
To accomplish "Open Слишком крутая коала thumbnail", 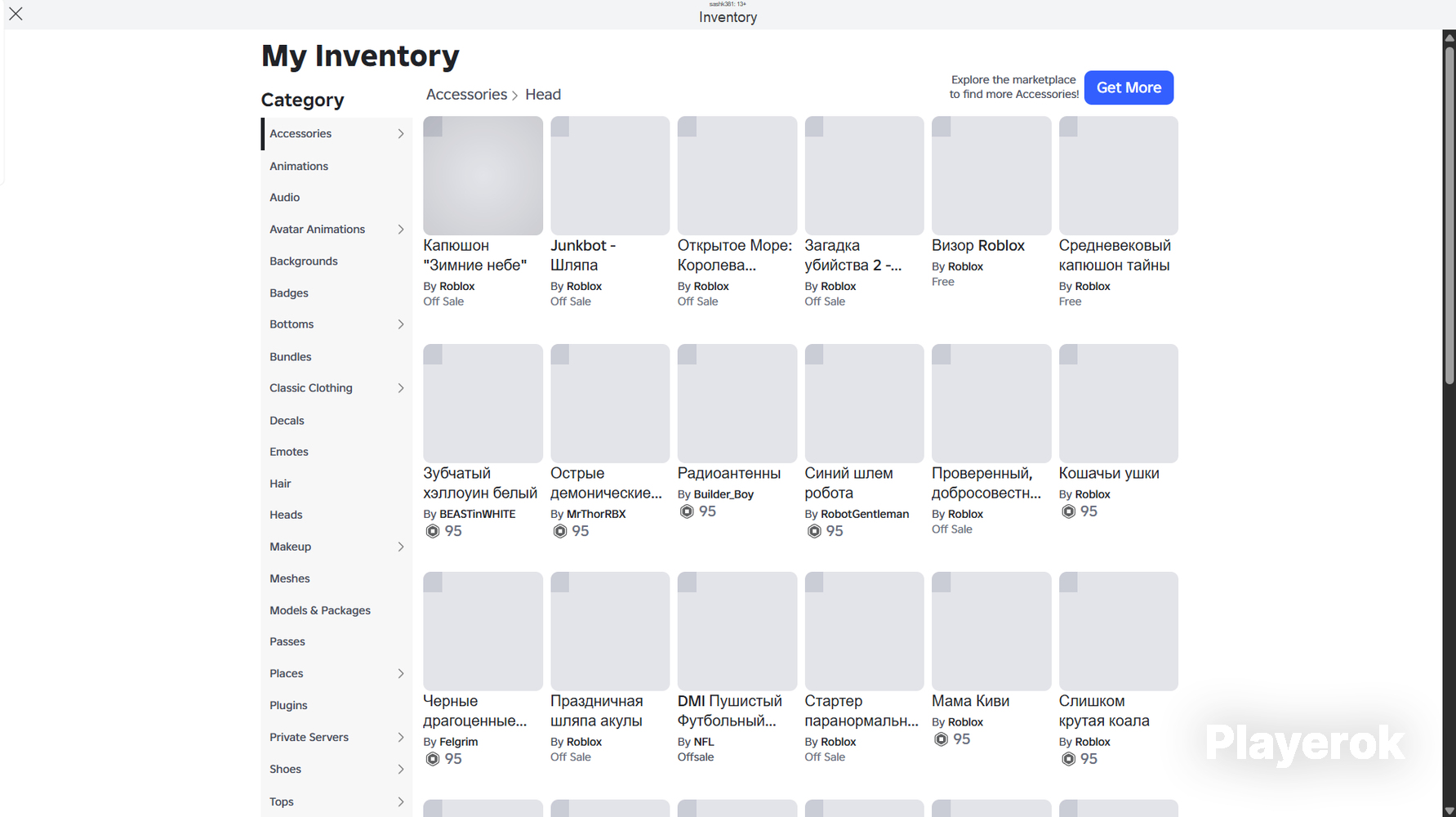I will [x=1119, y=632].
